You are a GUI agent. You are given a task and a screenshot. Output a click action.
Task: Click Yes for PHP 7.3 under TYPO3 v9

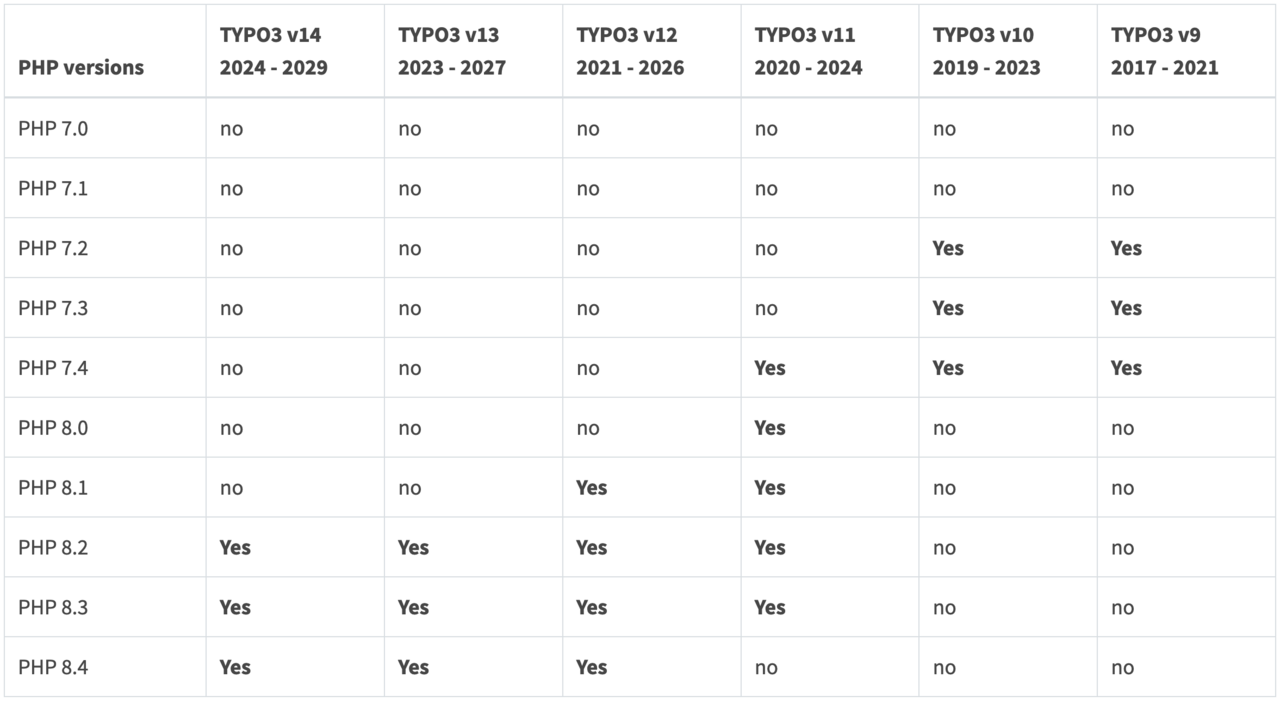(x=1125, y=308)
